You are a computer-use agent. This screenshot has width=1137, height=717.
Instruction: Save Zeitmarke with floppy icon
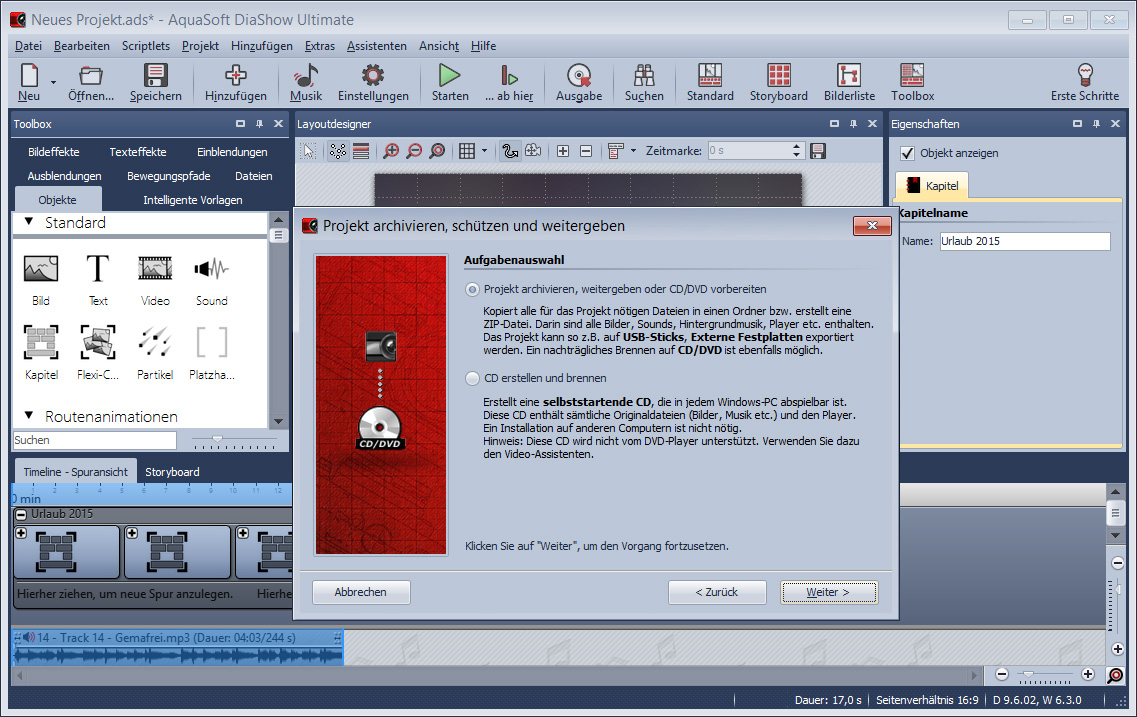818,151
